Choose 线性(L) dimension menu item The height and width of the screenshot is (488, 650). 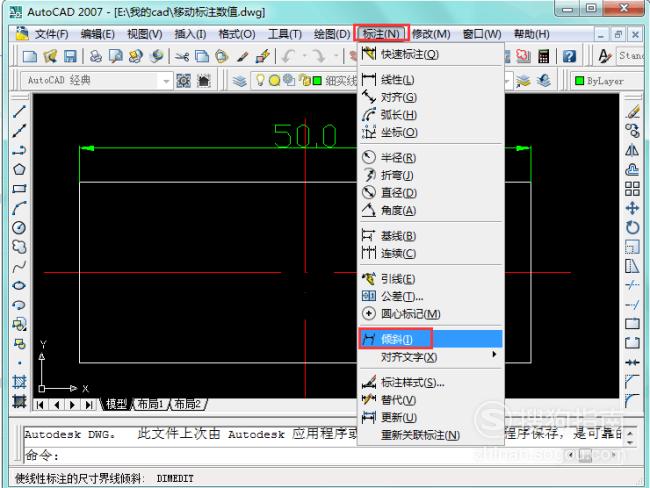(x=430, y=79)
